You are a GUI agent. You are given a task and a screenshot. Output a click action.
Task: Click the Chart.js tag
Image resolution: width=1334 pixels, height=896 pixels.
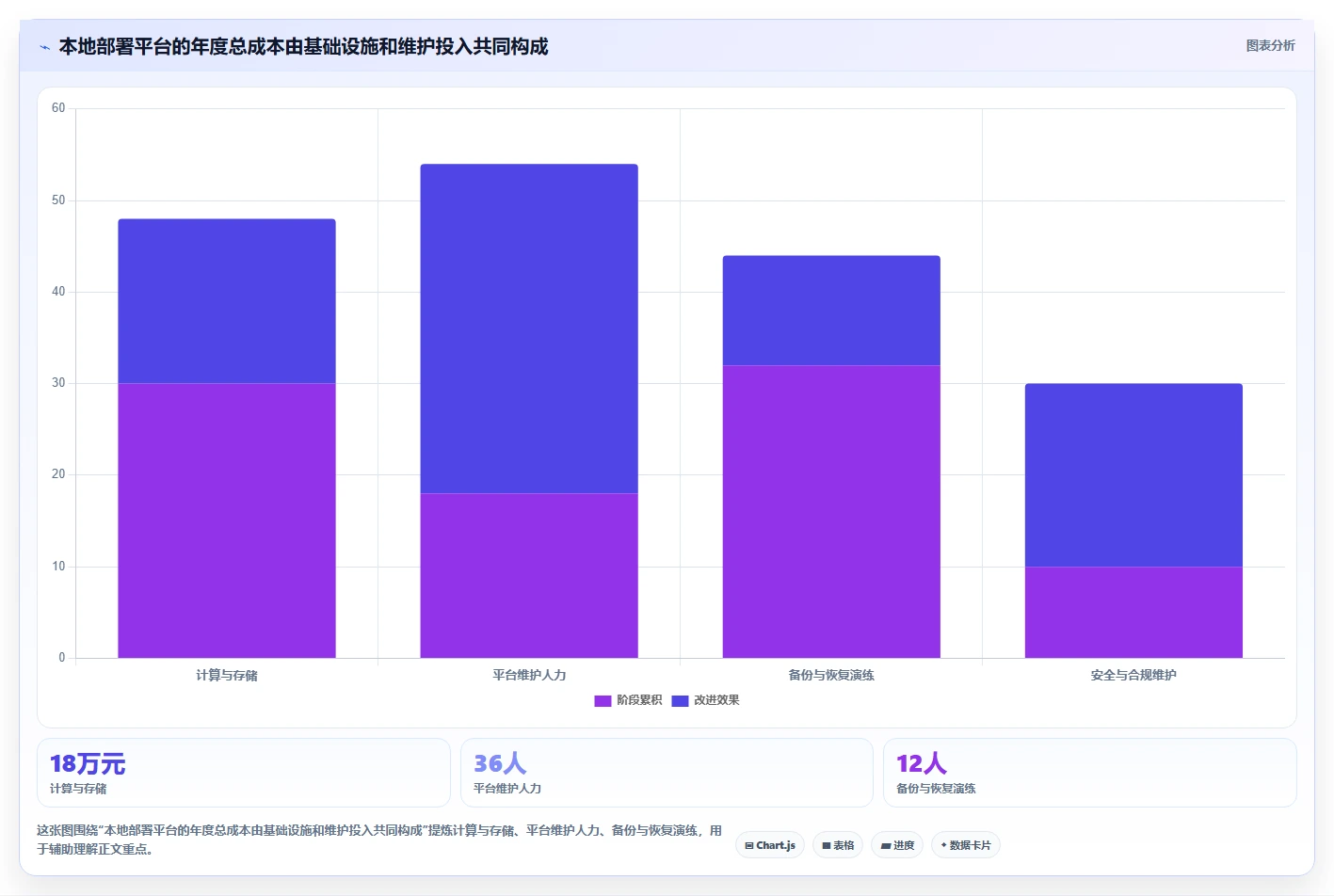pyautogui.click(x=770, y=845)
